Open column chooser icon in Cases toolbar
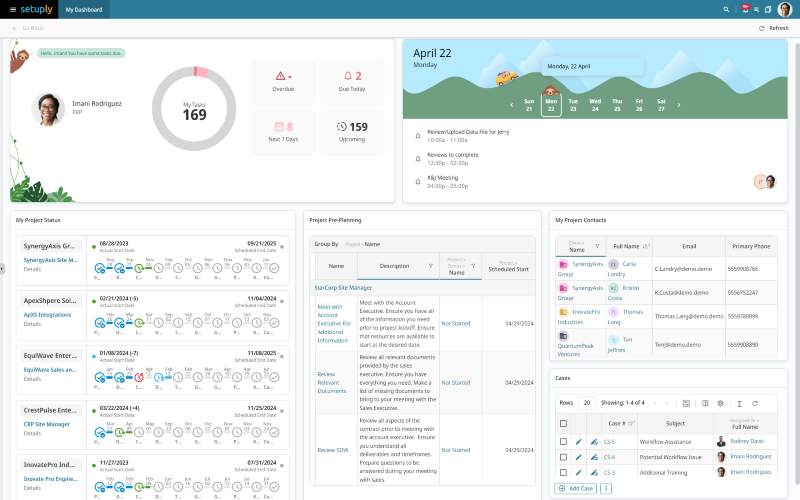Viewport: 800px width, 500px height. pos(705,403)
